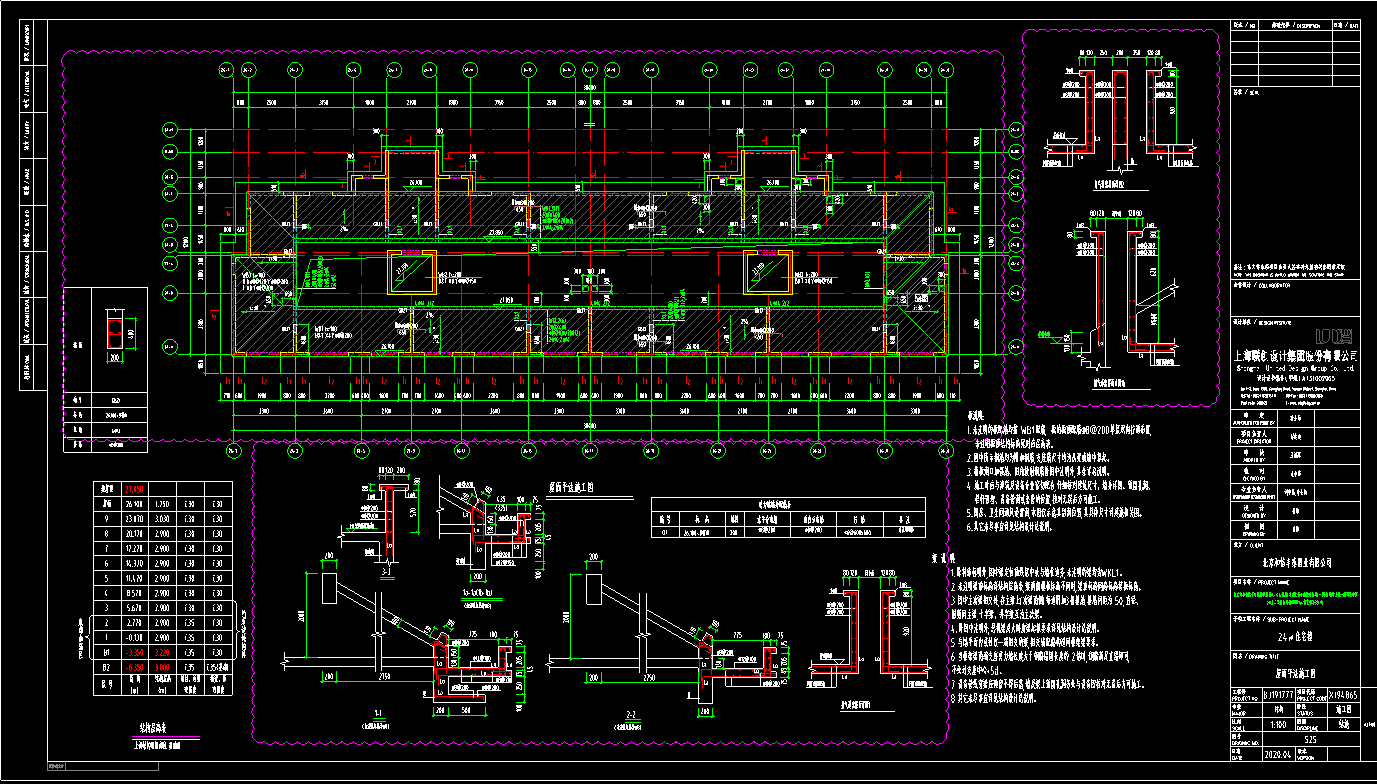Click the elevation 8.570 in floor table
This screenshot has width=1377, height=784.
tap(134, 593)
